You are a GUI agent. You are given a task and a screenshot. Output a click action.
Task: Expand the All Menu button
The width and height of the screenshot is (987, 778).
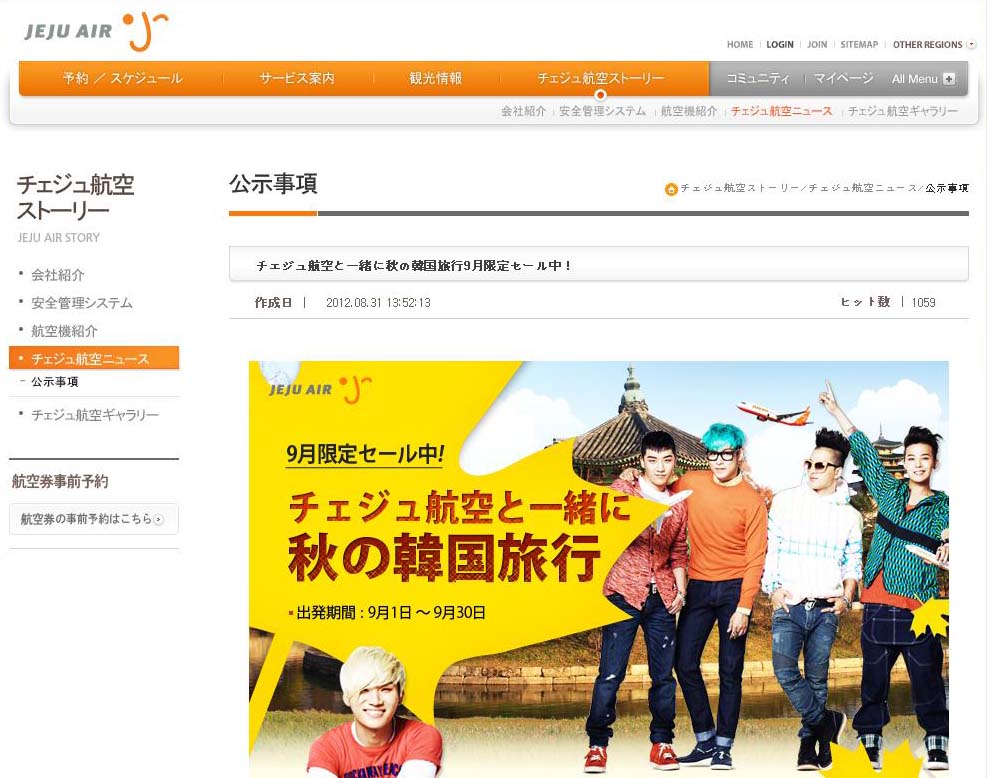pos(923,79)
